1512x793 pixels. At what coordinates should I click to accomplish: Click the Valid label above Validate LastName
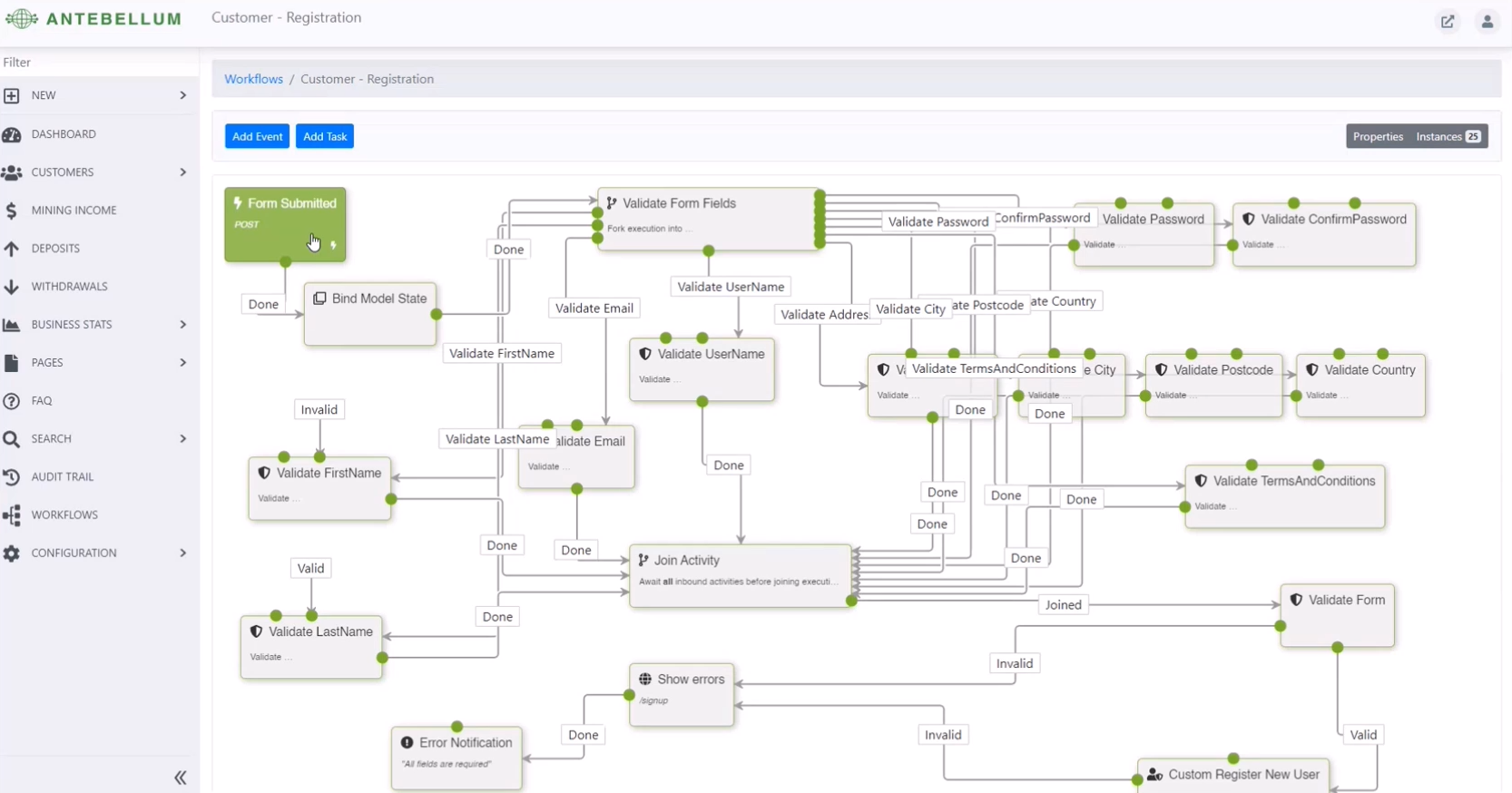tap(310, 568)
